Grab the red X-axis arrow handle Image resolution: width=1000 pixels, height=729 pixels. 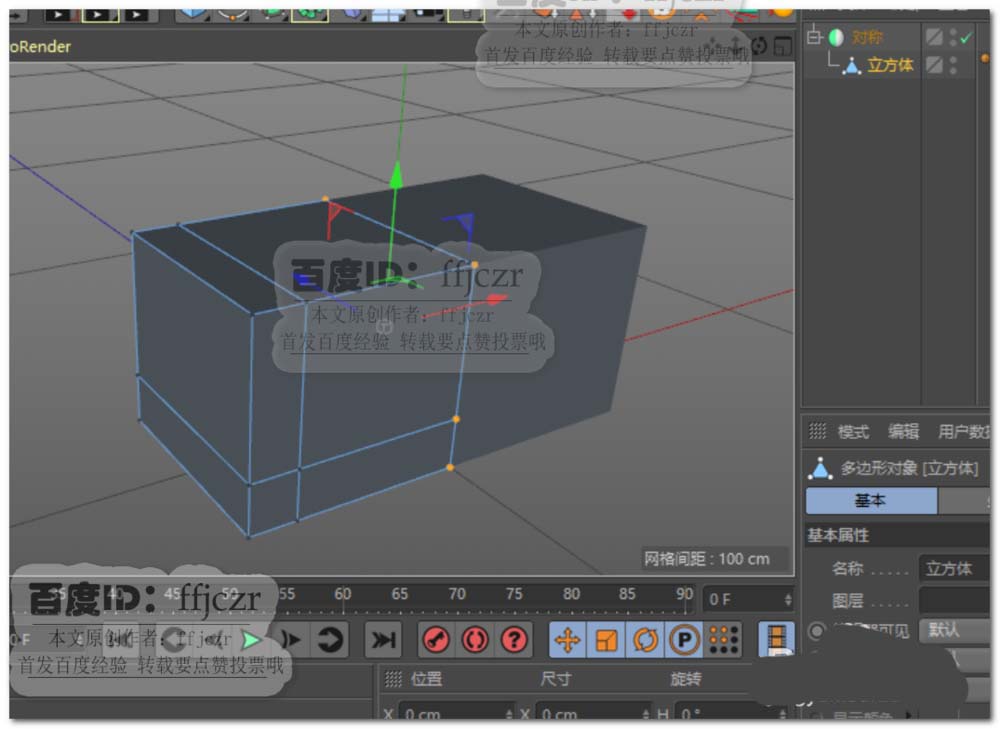tap(496, 298)
